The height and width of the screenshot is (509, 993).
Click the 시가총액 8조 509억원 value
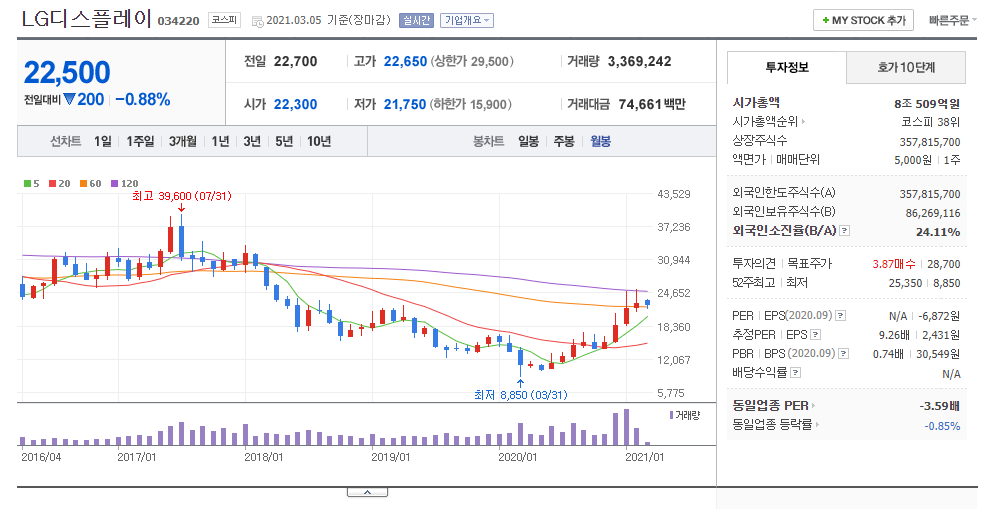(927, 104)
